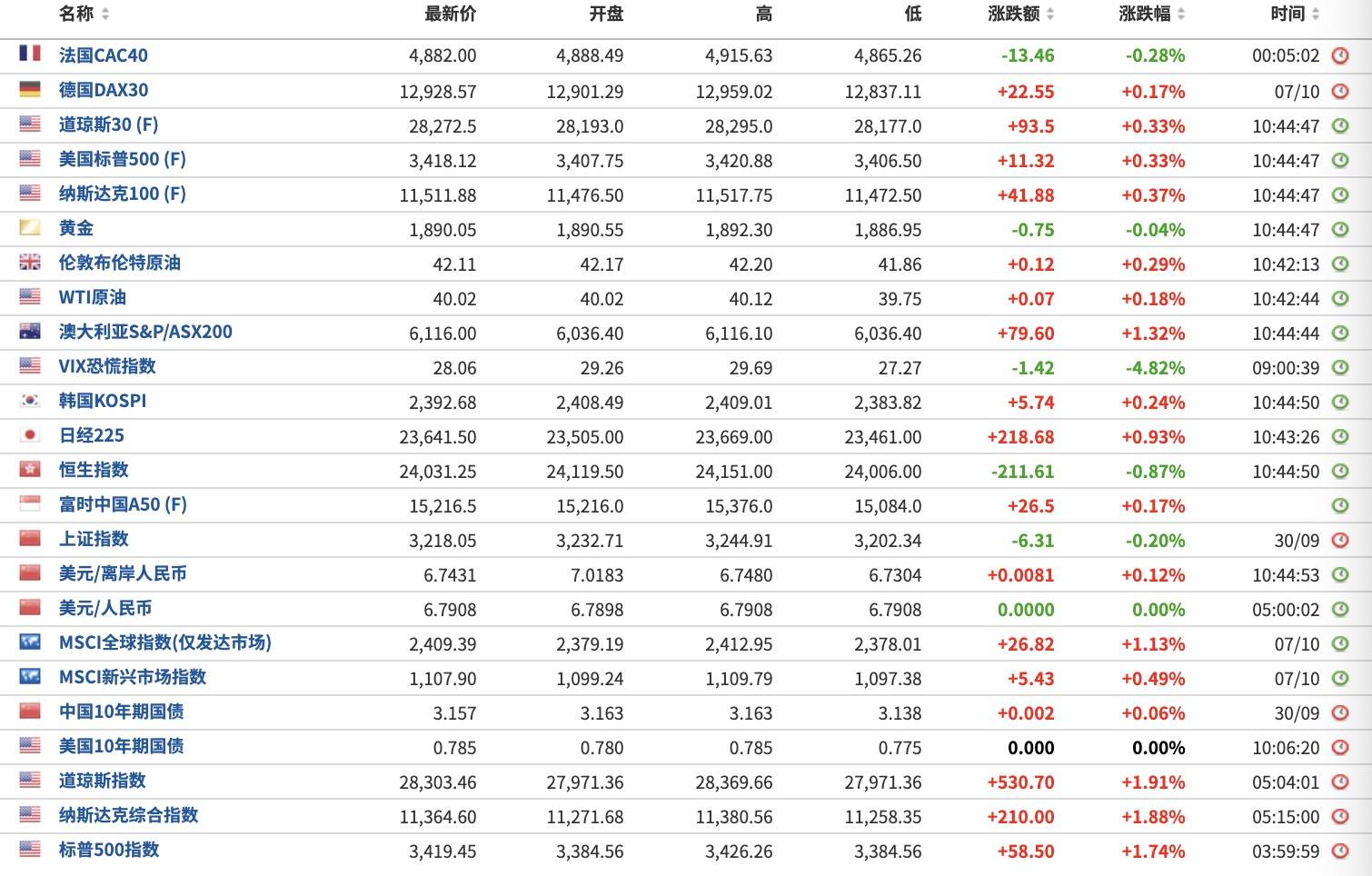
Task: Open the 上证指数 link
Action: pyautogui.click(x=94, y=539)
